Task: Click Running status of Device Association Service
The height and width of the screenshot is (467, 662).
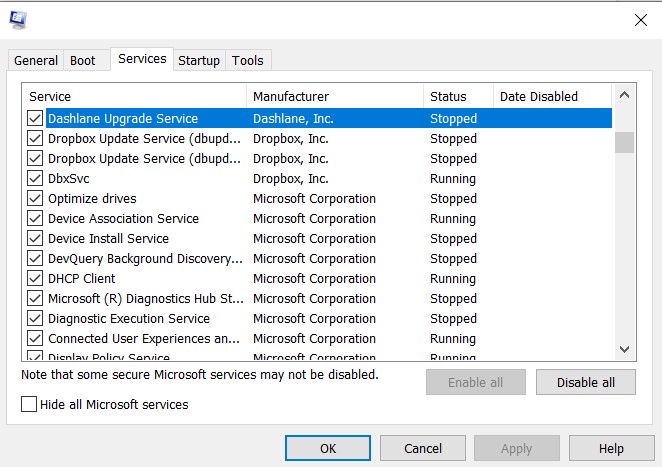Action: (453, 219)
